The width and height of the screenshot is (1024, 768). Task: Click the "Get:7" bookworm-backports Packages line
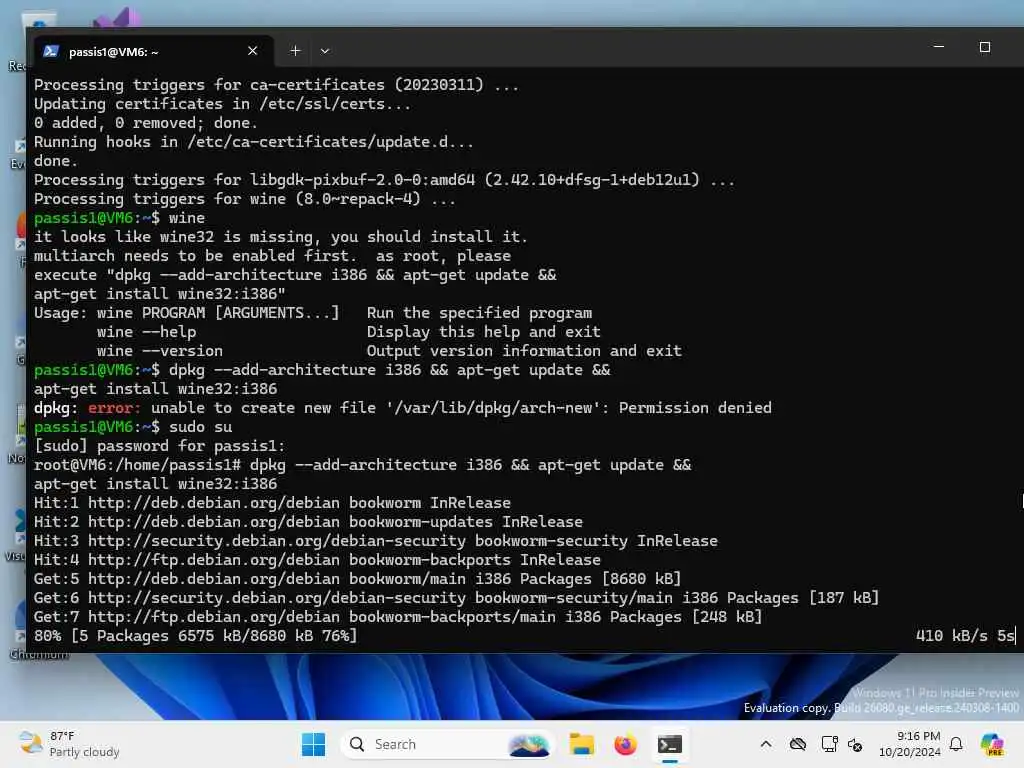coord(398,616)
